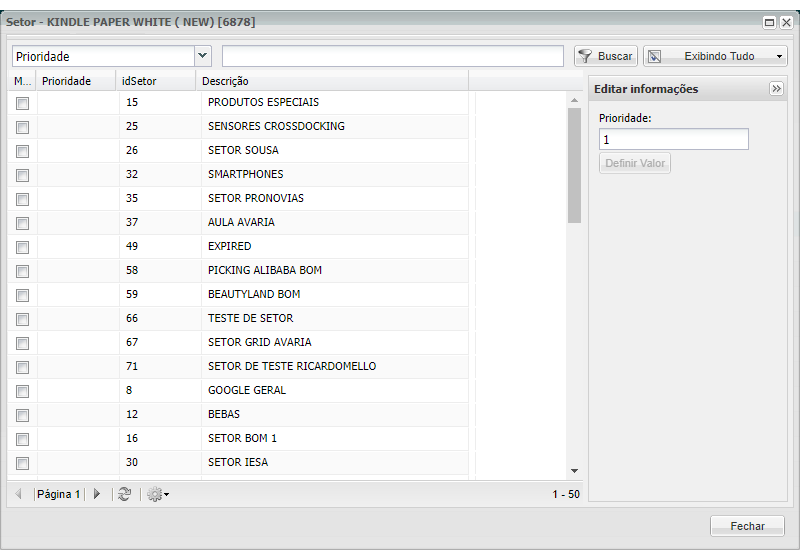The width and height of the screenshot is (810, 560).
Task: Select the PICKING ALIBABA BOM description cell
Action: coord(335,270)
